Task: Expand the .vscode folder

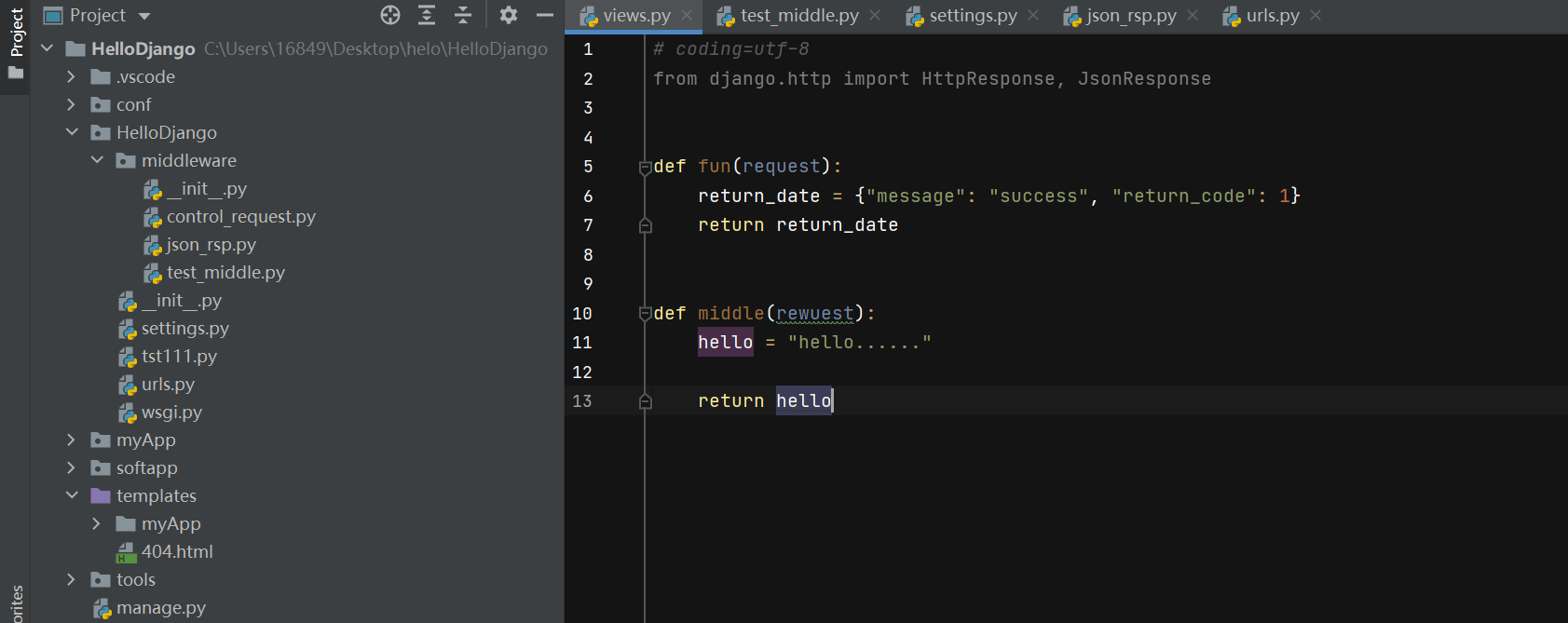Action: pos(72,76)
